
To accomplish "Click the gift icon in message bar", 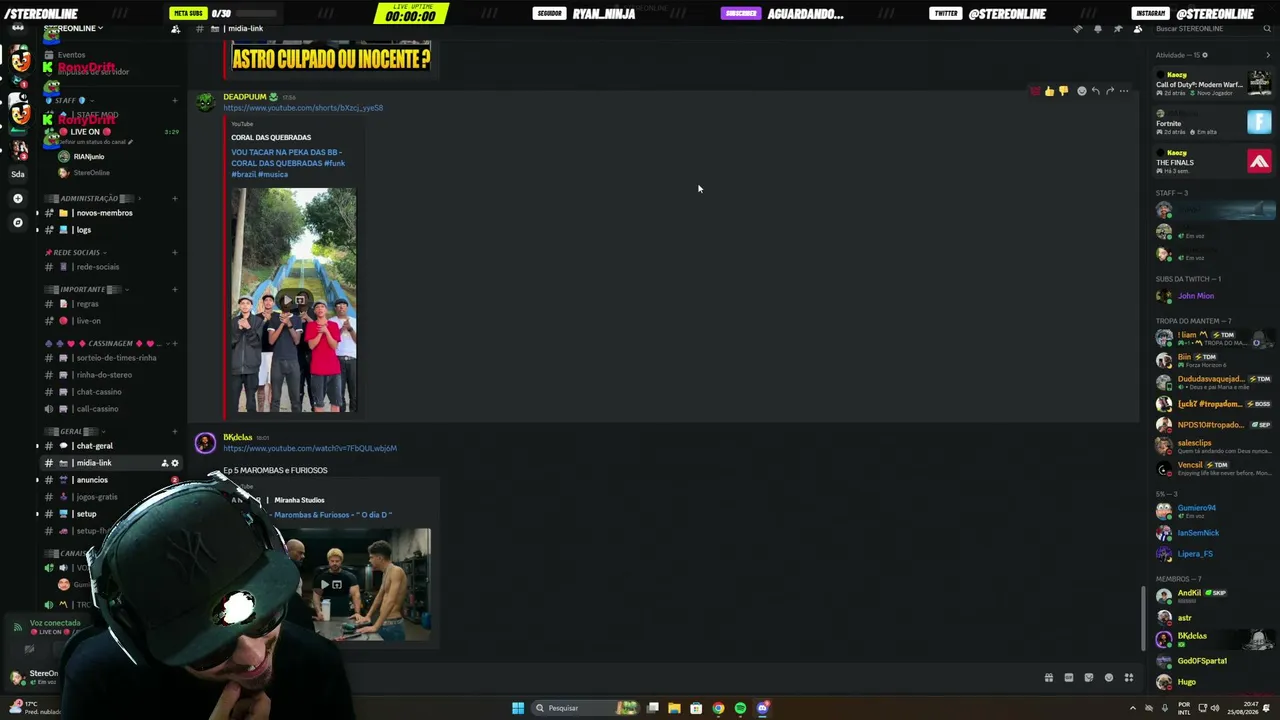I will pyautogui.click(x=1049, y=678).
